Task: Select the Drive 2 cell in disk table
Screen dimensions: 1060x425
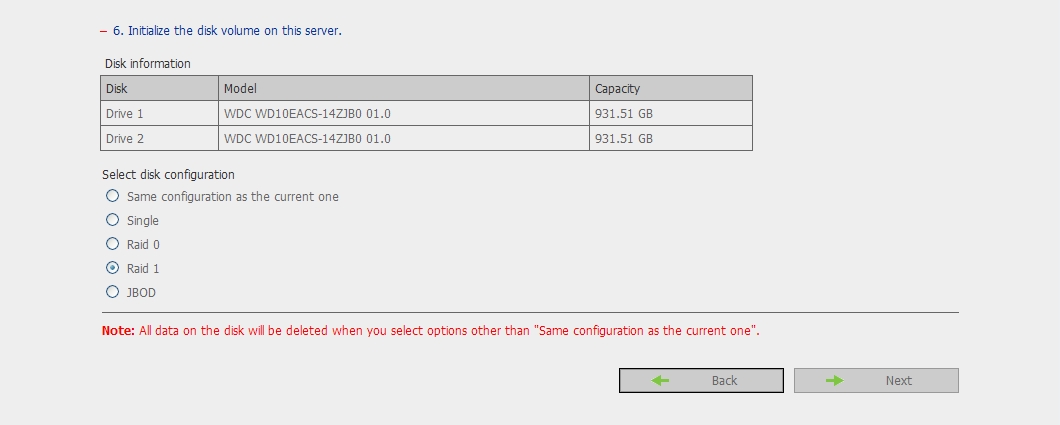Action: point(160,139)
